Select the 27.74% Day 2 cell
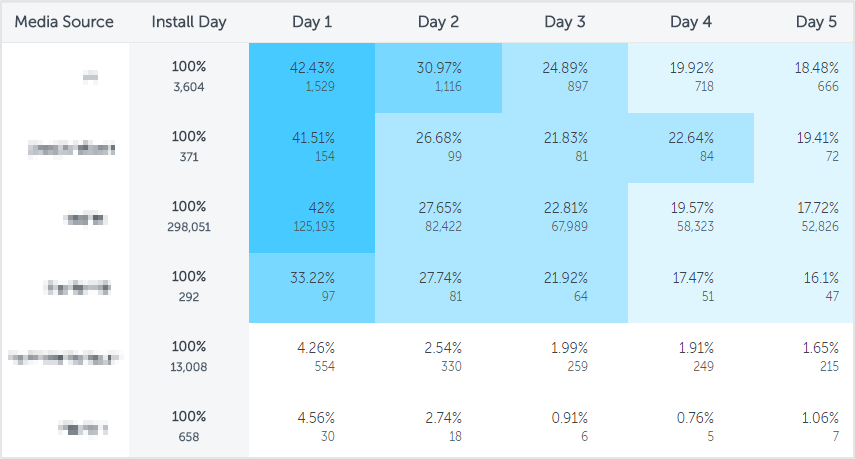Screen dimensions: 855x459 pos(438,287)
